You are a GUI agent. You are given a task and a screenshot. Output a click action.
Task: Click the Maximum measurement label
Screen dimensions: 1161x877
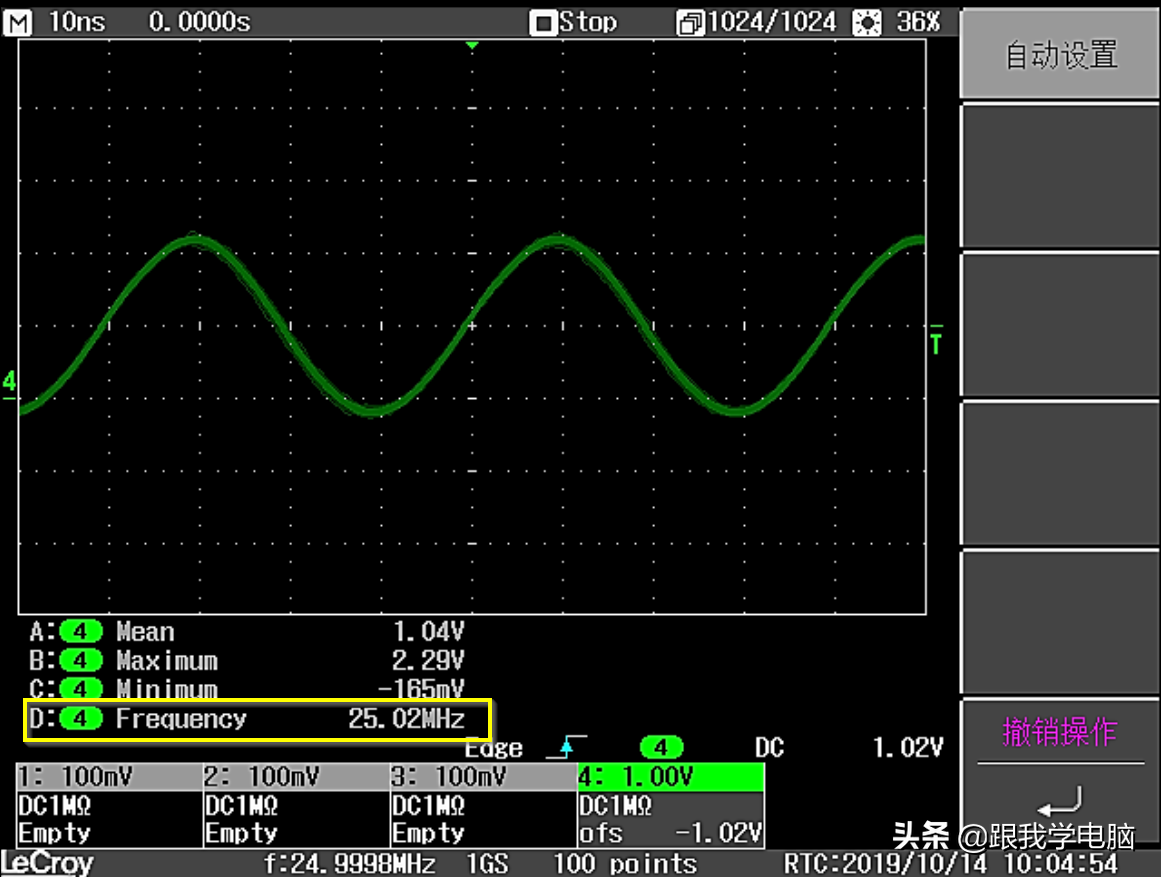click(167, 660)
